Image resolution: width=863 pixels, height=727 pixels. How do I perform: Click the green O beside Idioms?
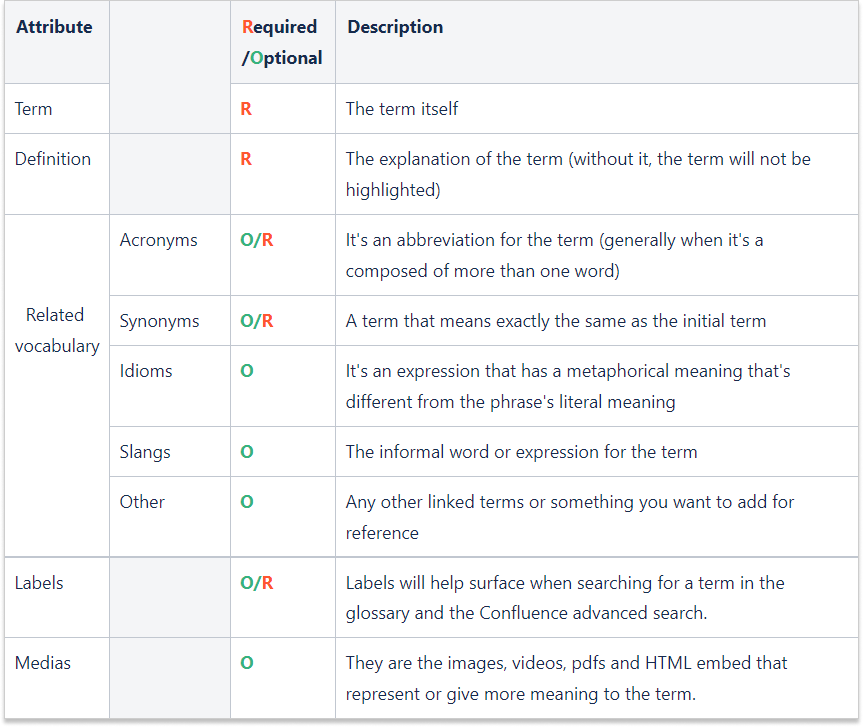[247, 371]
